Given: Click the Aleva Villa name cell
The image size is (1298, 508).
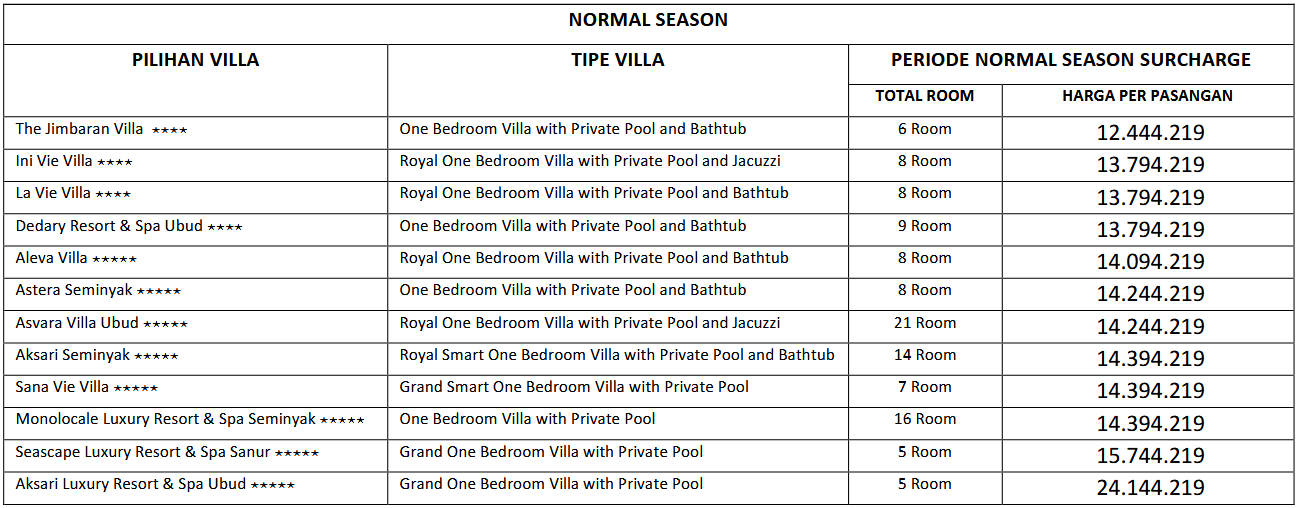Looking at the screenshot, I should (x=76, y=258).
